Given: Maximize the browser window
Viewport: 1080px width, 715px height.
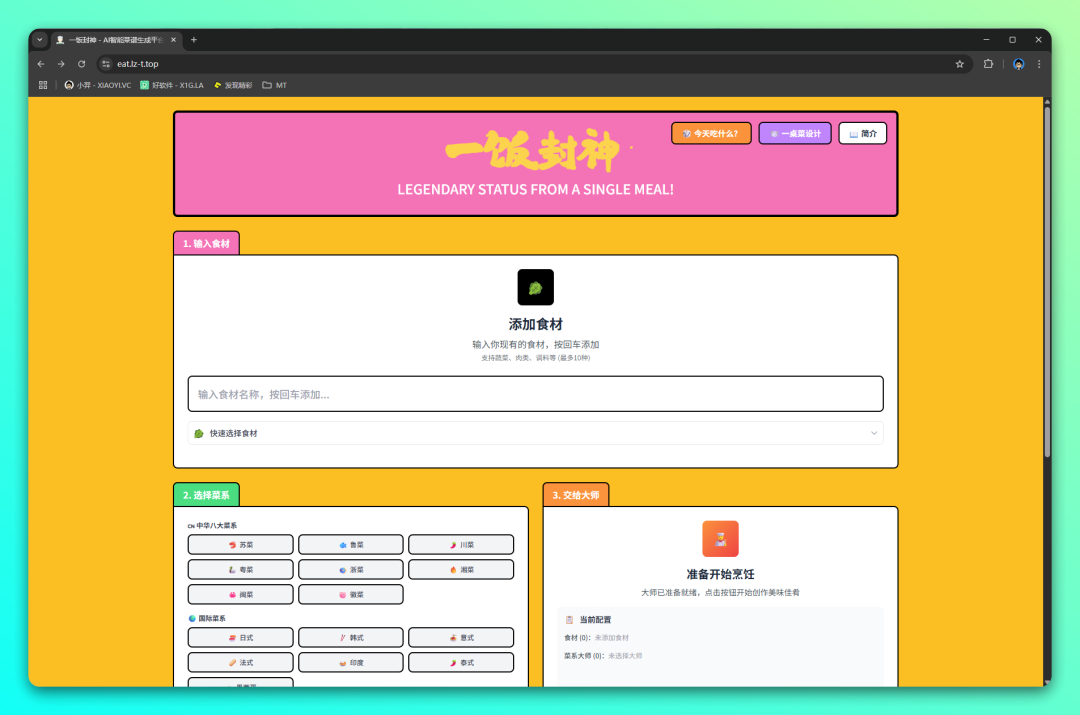Looking at the screenshot, I should pos(1012,40).
